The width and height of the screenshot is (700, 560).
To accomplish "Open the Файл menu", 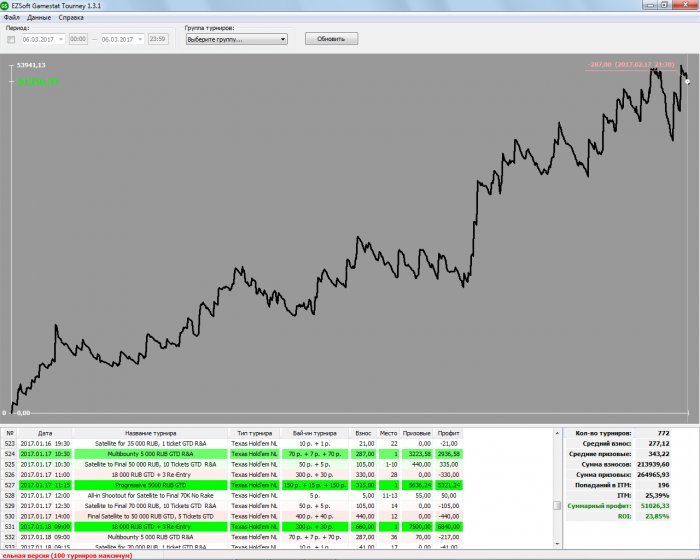I will click(12, 18).
